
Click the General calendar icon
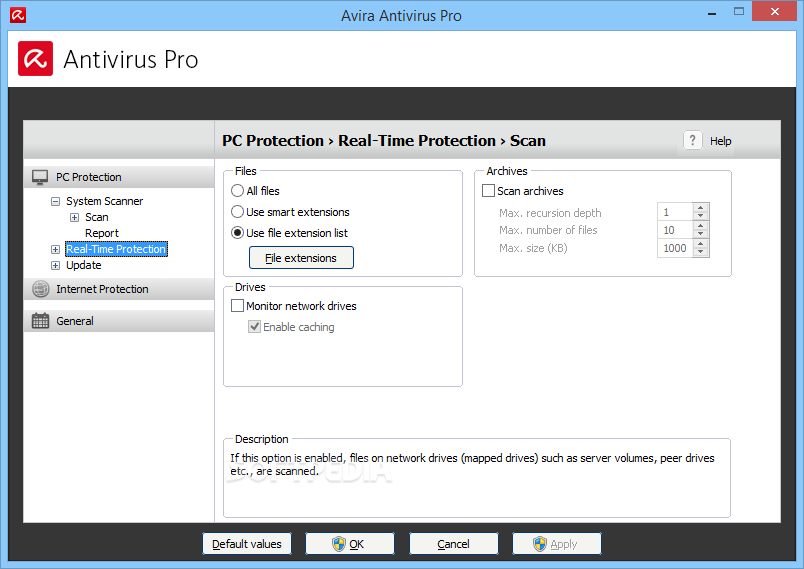click(x=41, y=321)
